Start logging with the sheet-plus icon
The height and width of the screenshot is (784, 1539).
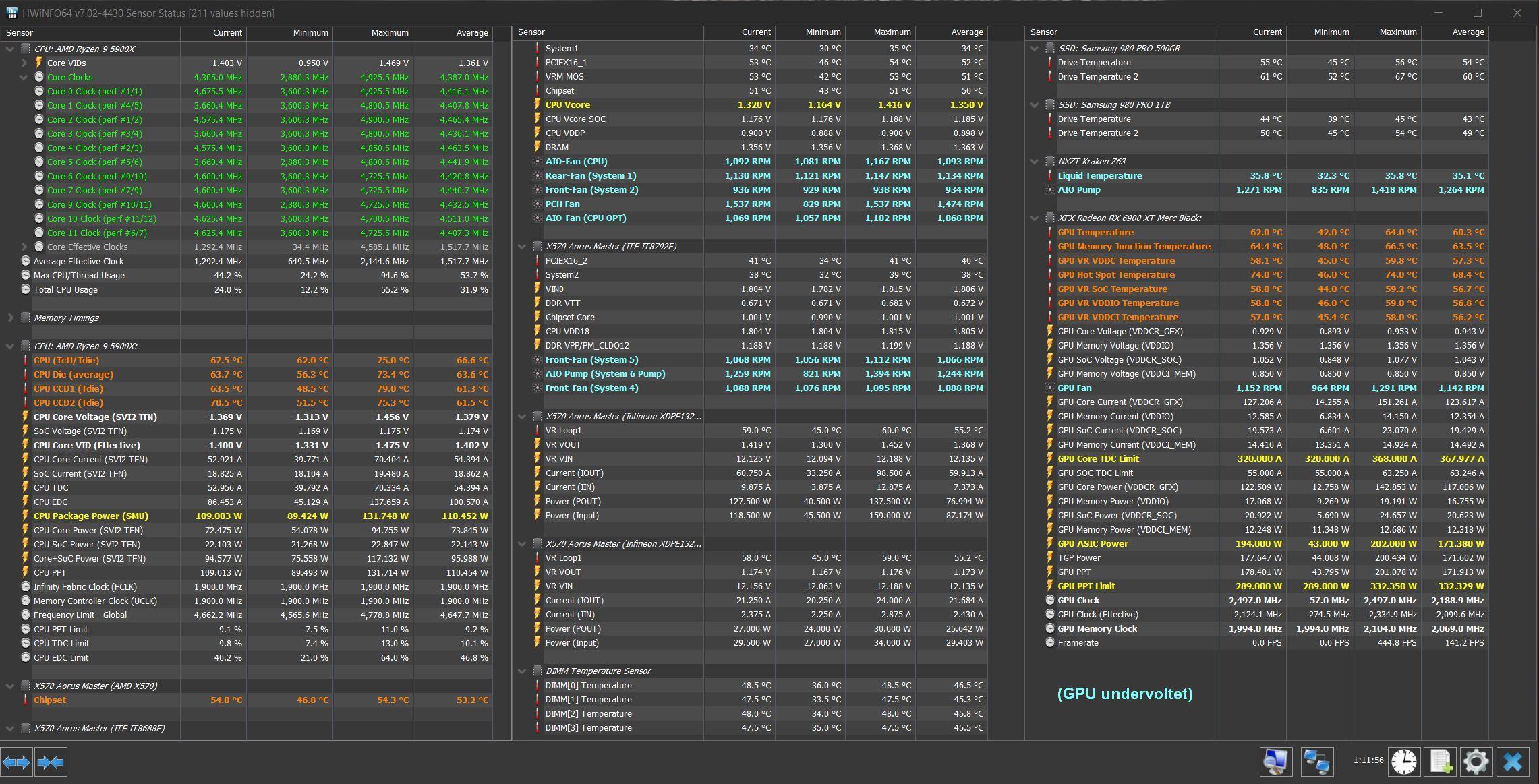tap(1440, 762)
